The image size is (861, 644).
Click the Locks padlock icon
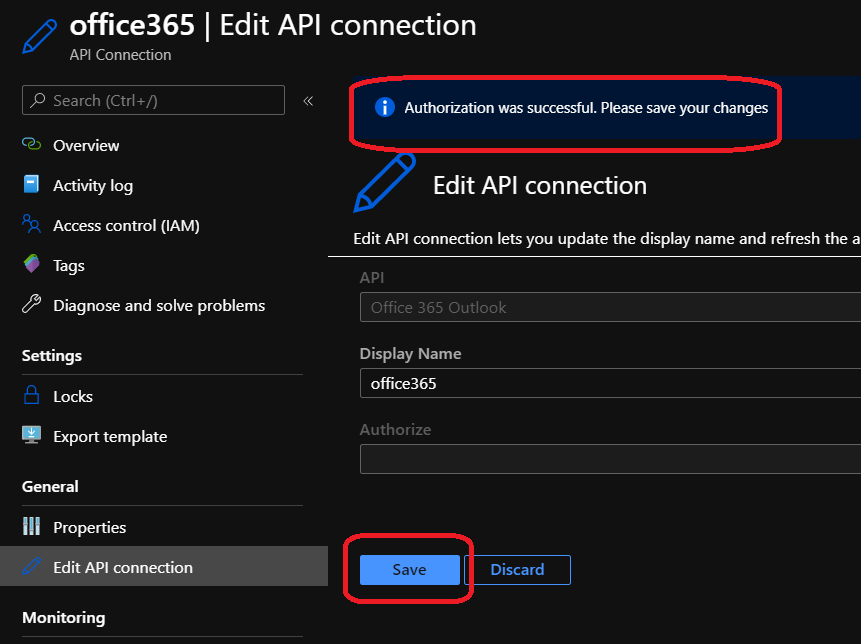pos(31,396)
